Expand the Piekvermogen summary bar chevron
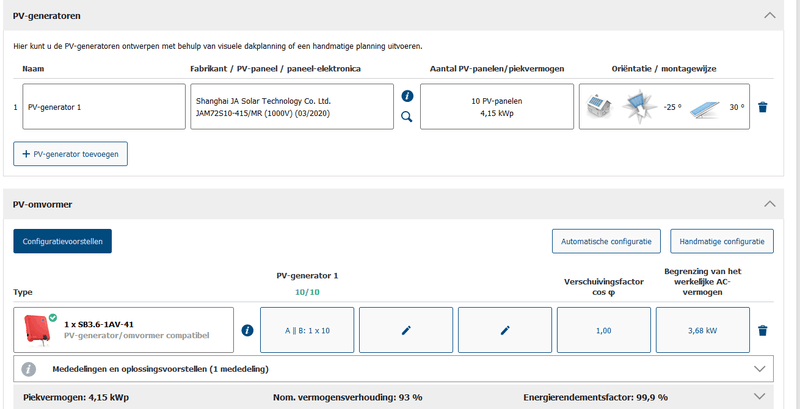This screenshot has height=409, width=800. pyautogui.click(x=760, y=396)
